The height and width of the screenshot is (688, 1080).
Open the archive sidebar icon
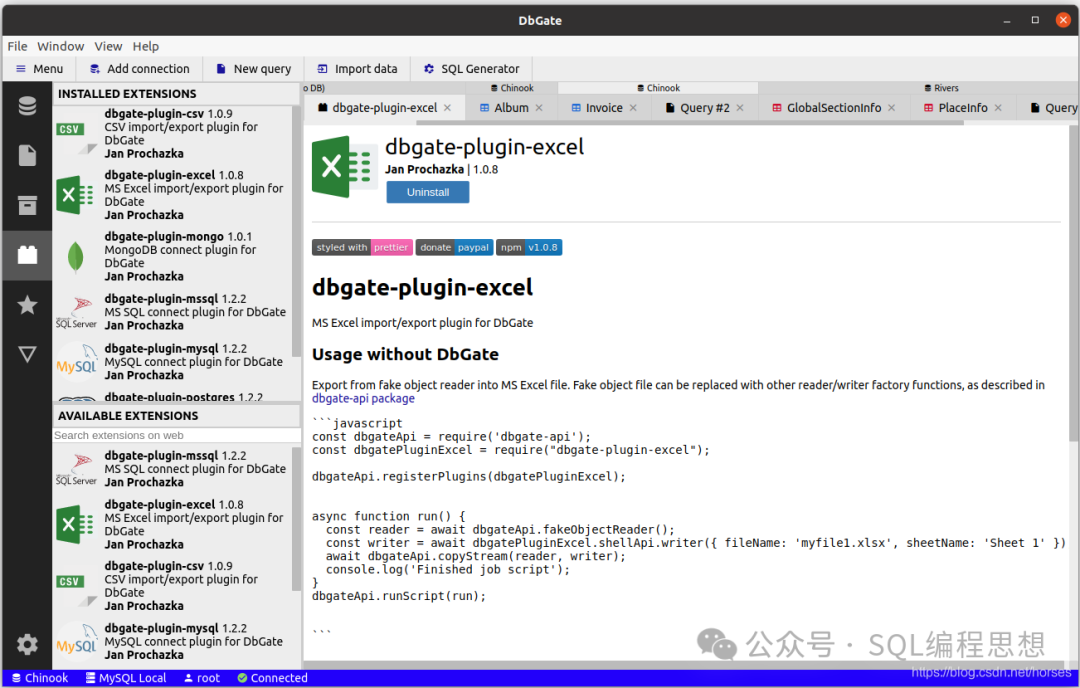[27, 205]
